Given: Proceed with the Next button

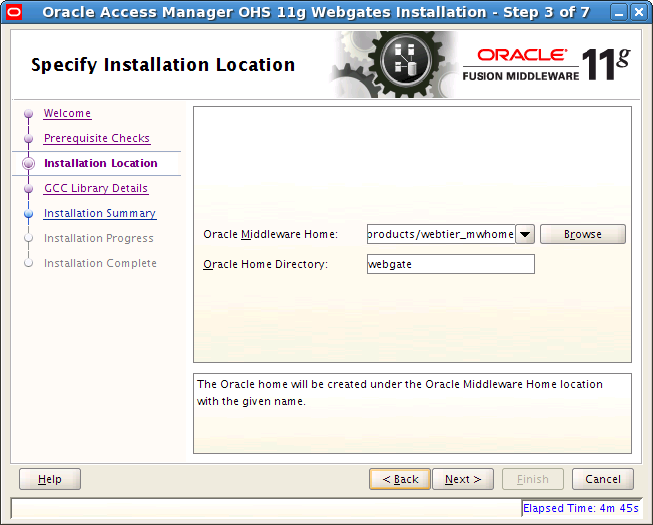Looking at the screenshot, I should pos(463,479).
